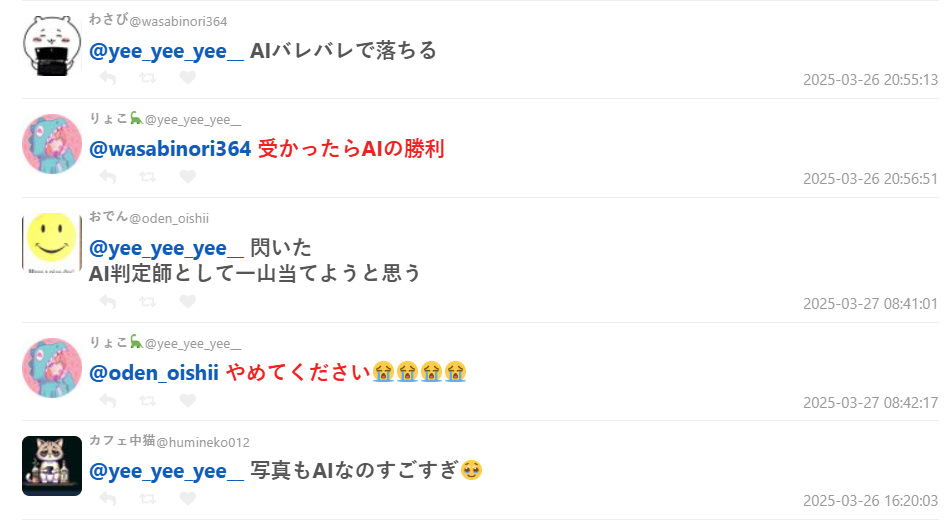Retweet the やめてください tweet
Viewport: 952px width, 521px height.
148,401
